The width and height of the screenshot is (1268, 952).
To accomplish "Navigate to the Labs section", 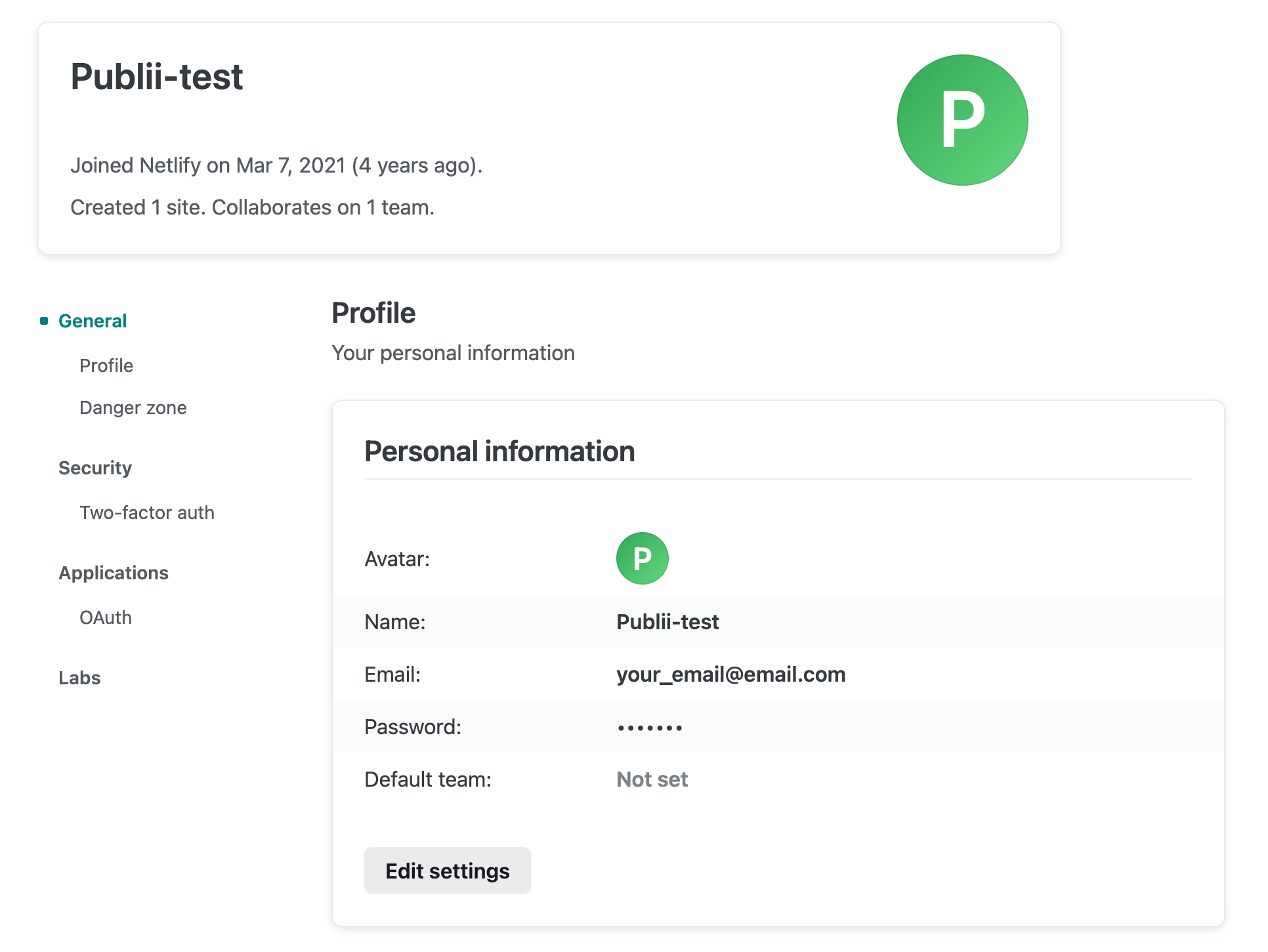I will (79, 677).
